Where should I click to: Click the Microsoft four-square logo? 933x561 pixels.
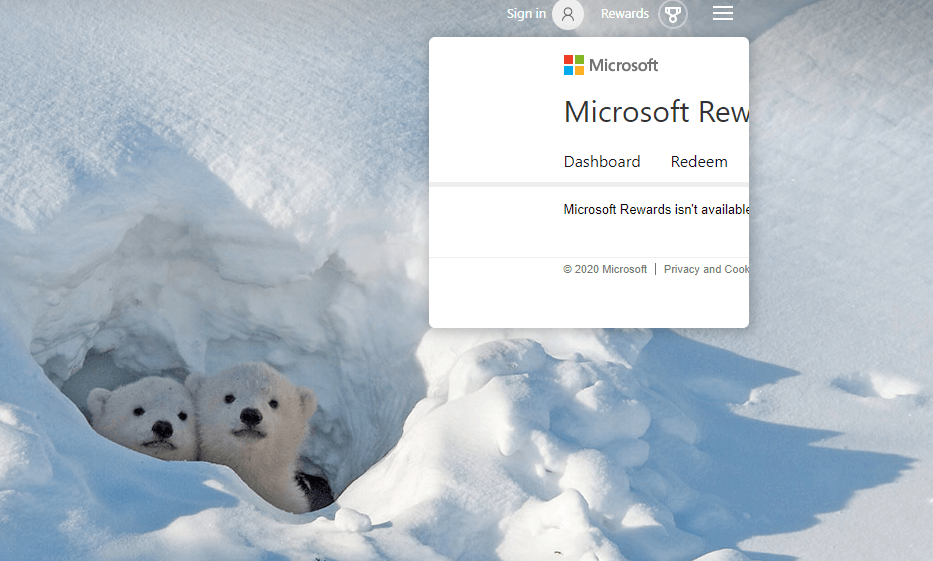point(573,65)
